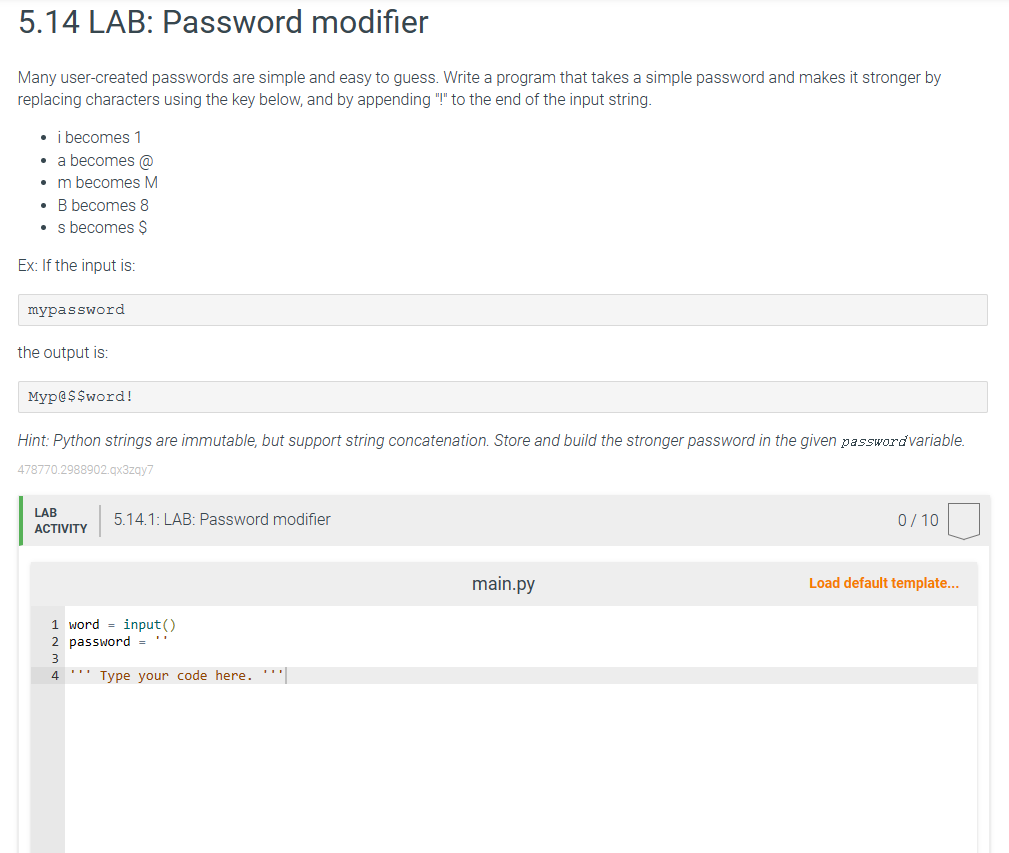Screen dimensions: 1009x853
Task: Click Load default template link
Action: click(884, 583)
